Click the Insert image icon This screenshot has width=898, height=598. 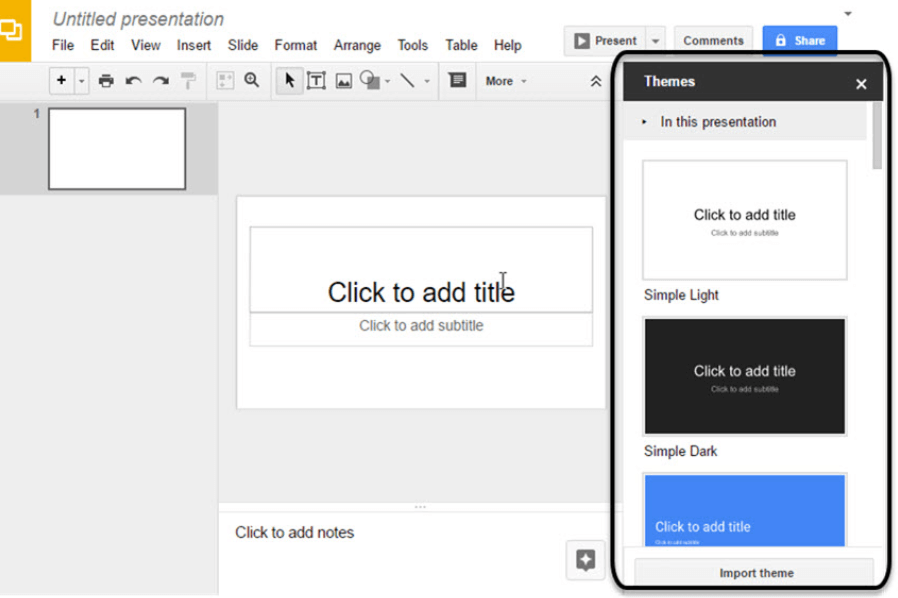point(343,81)
